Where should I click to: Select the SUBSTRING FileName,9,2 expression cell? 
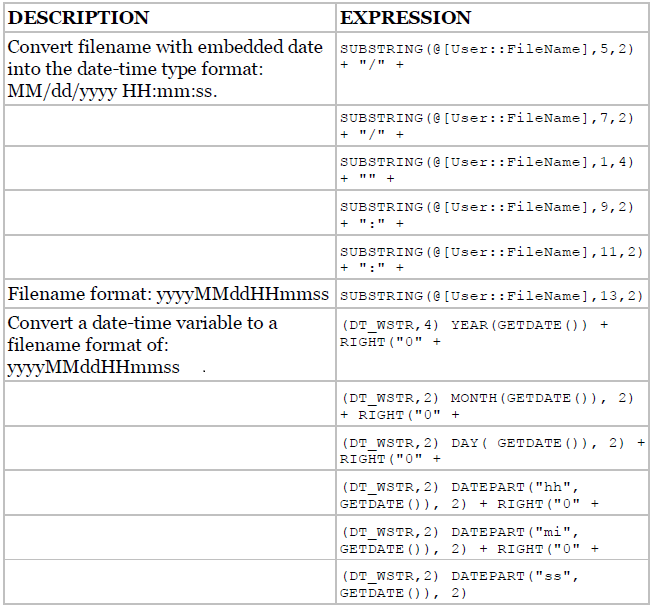(x=493, y=213)
